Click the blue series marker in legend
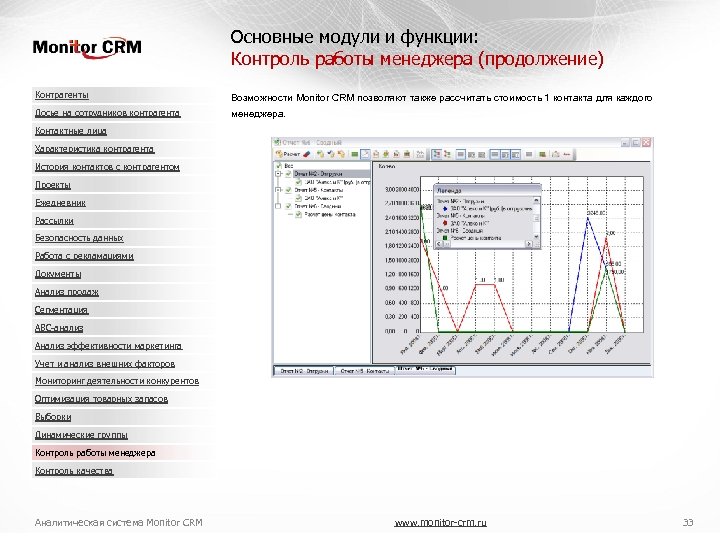Image resolution: width=720 pixels, height=540 pixels. [x=445, y=208]
